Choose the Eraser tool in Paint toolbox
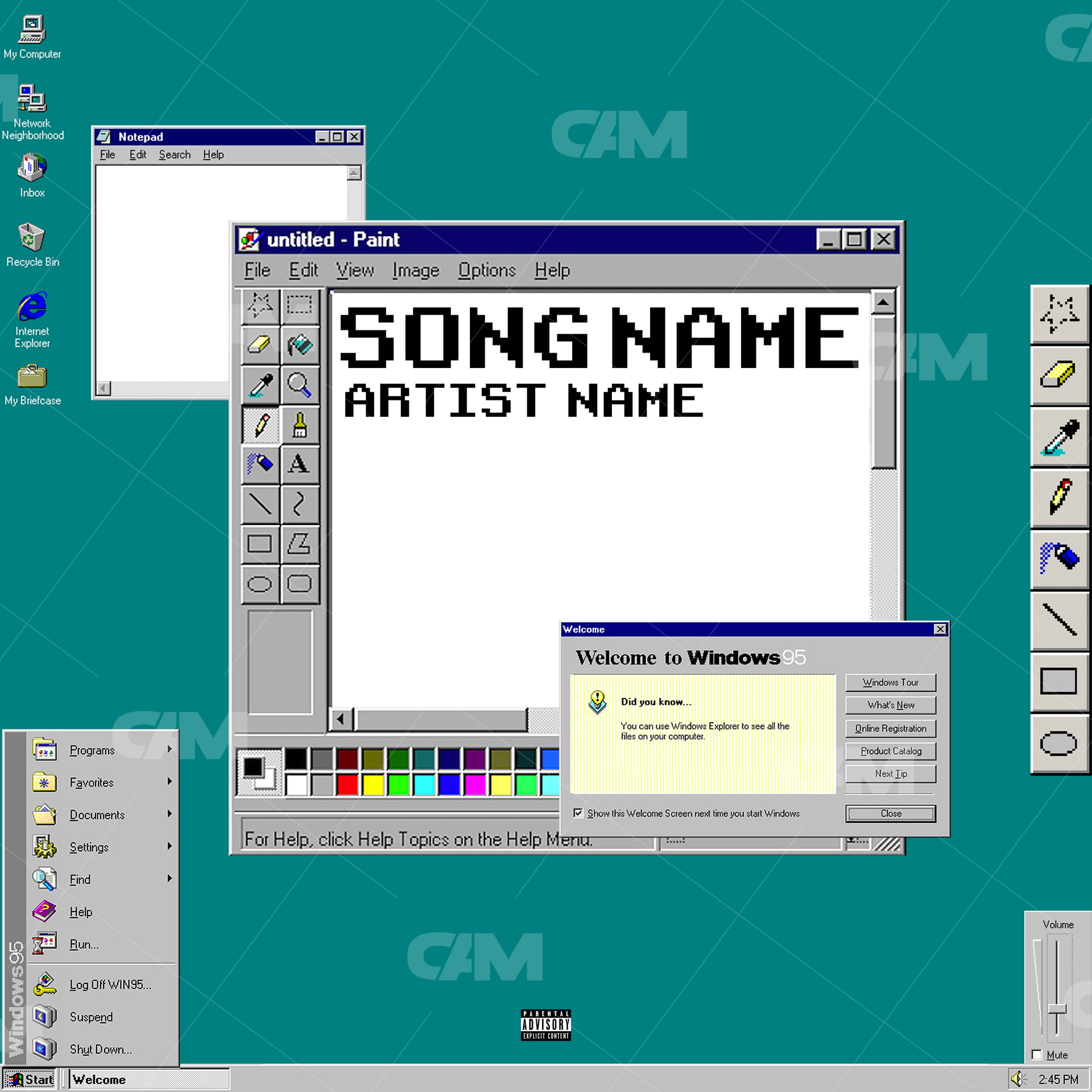 pyautogui.click(x=260, y=345)
